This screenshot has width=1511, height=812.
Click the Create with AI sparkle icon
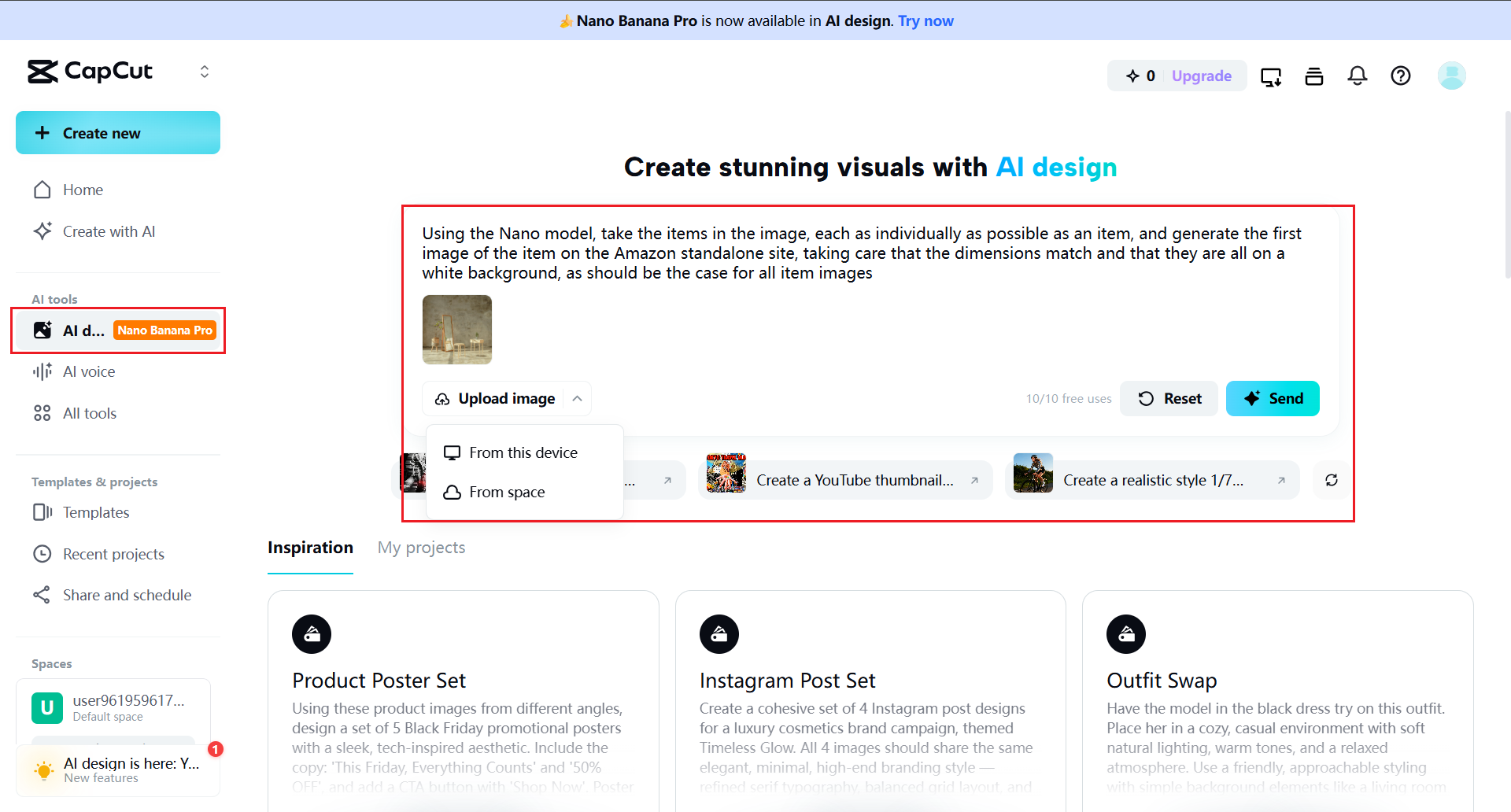[x=42, y=231]
